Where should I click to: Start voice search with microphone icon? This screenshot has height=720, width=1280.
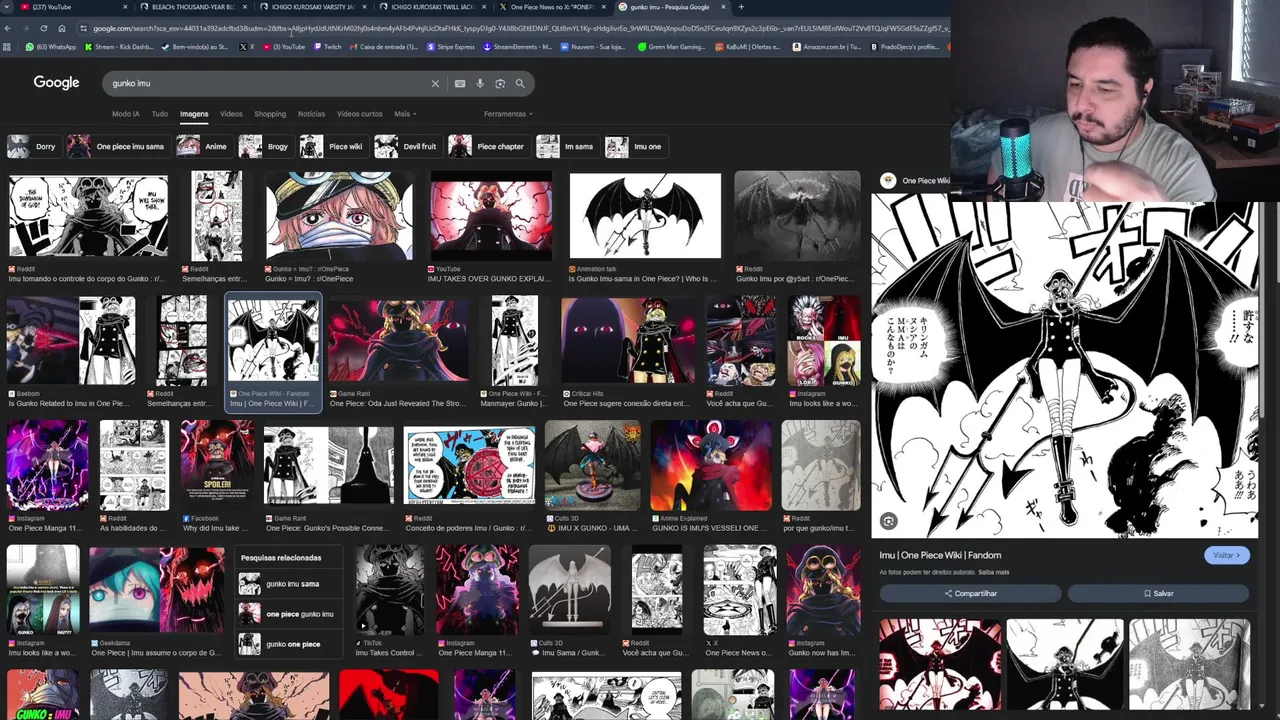(x=480, y=83)
